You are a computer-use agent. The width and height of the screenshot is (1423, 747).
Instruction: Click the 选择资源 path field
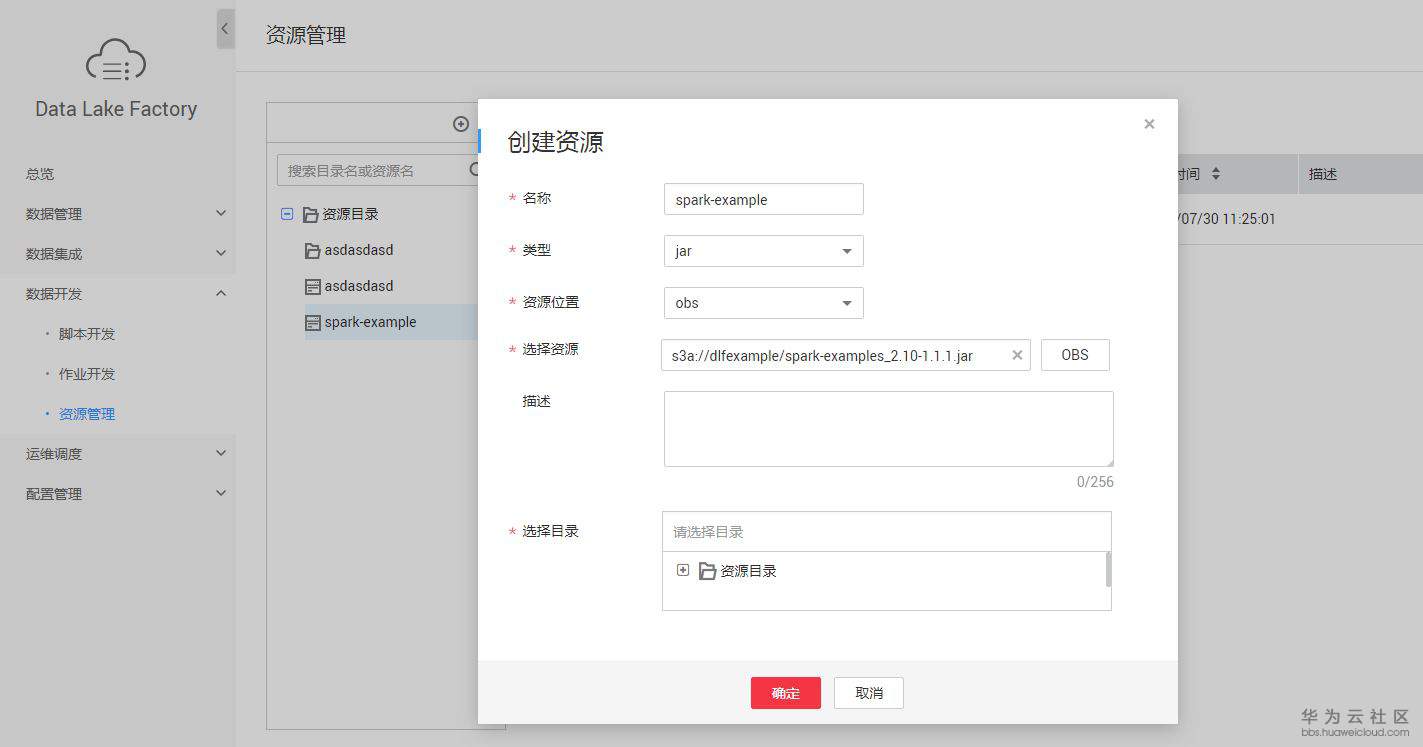[845, 355]
